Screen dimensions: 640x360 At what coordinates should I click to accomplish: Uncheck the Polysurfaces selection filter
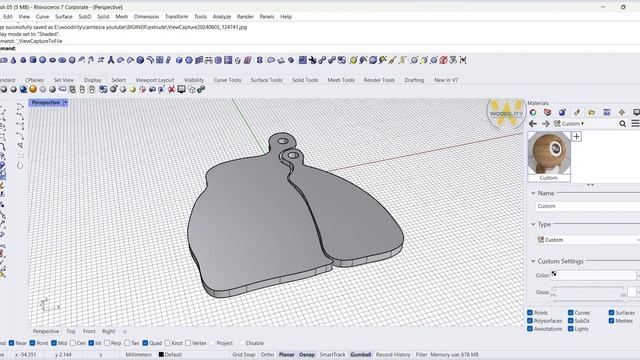pyautogui.click(x=530, y=321)
